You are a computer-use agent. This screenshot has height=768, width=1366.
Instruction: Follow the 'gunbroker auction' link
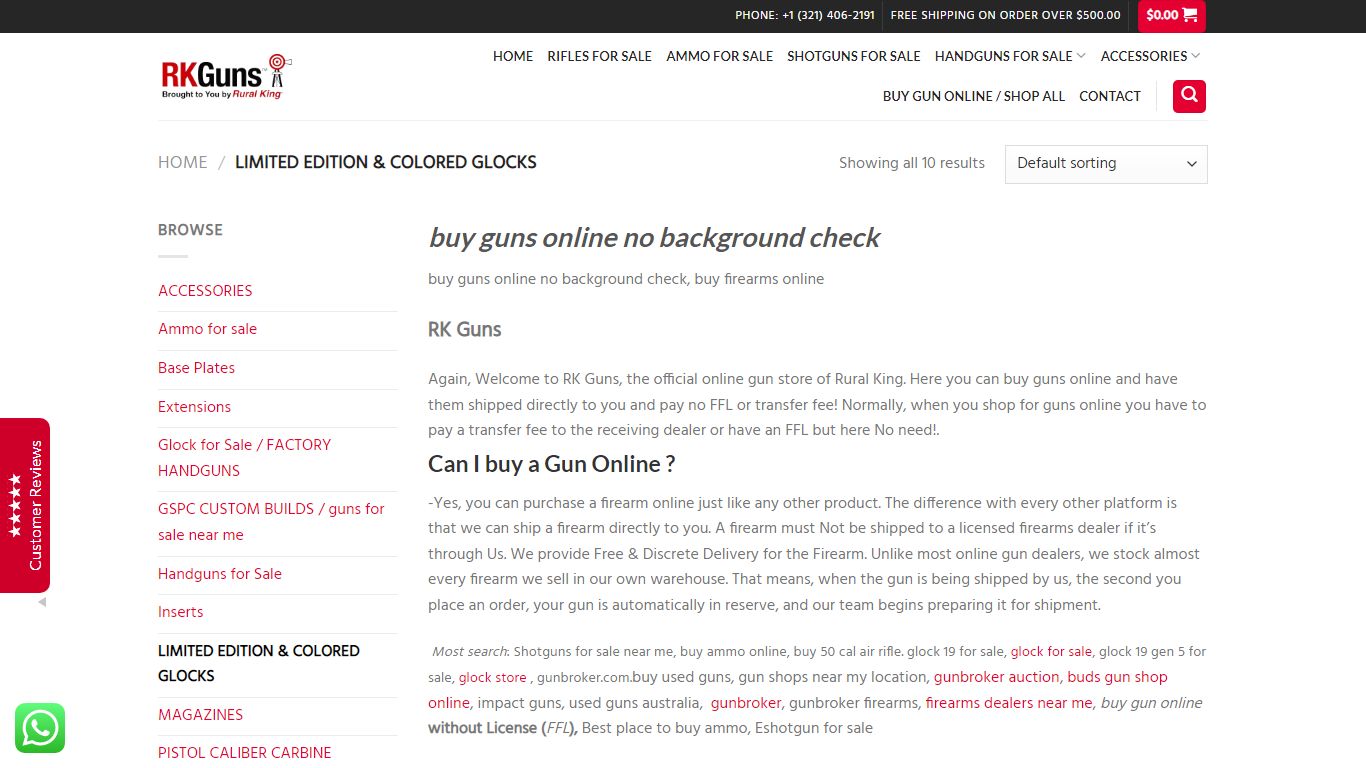point(996,677)
